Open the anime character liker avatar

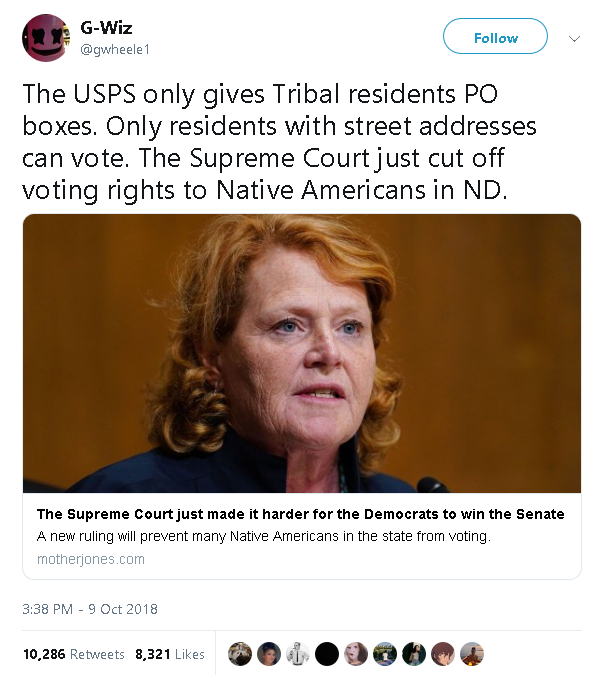(443, 654)
